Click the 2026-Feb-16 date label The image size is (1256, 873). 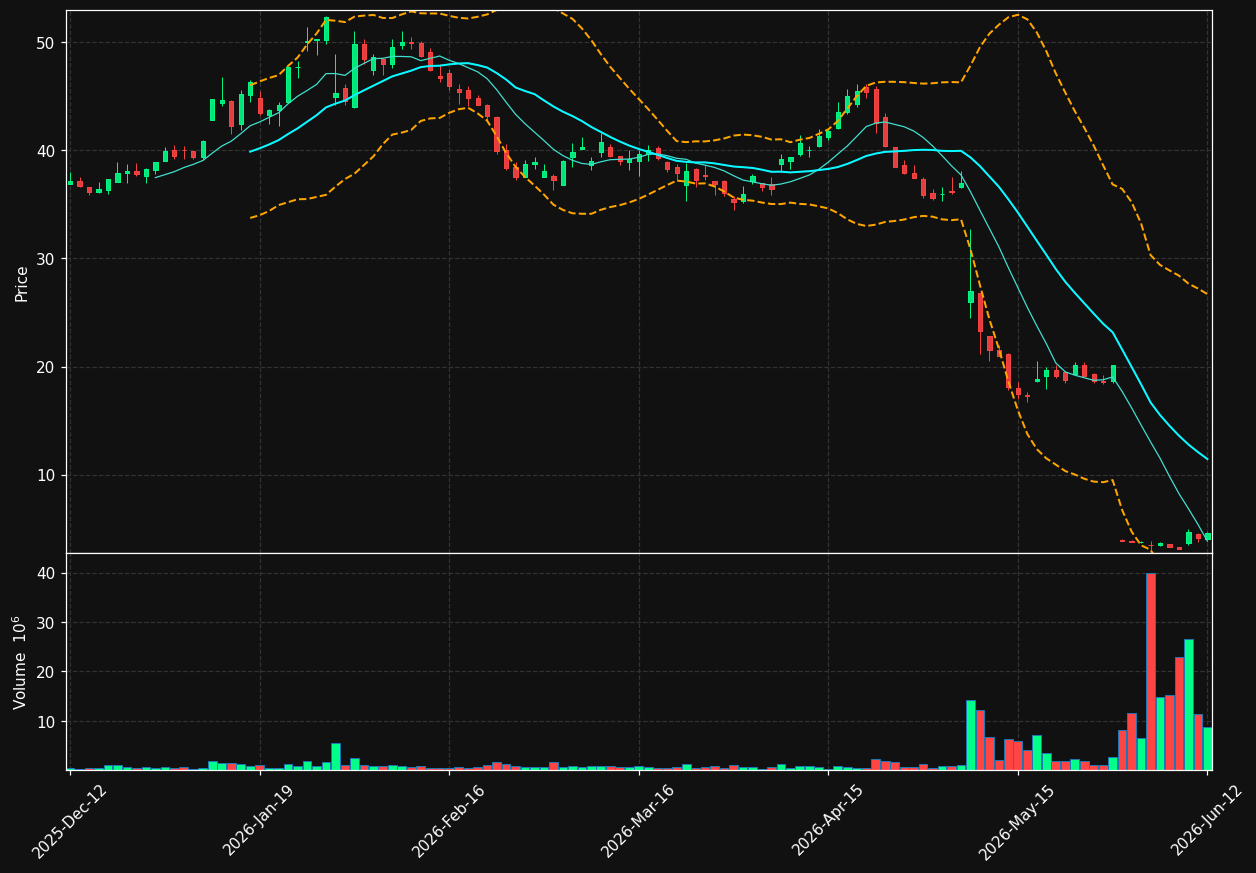pyautogui.click(x=448, y=821)
